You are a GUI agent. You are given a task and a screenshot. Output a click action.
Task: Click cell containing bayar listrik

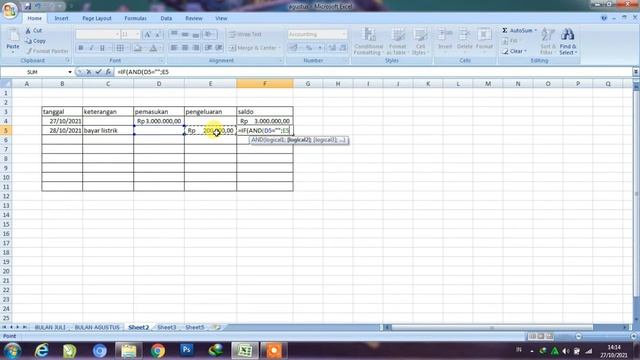pyautogui.click(x=108, y=131)
